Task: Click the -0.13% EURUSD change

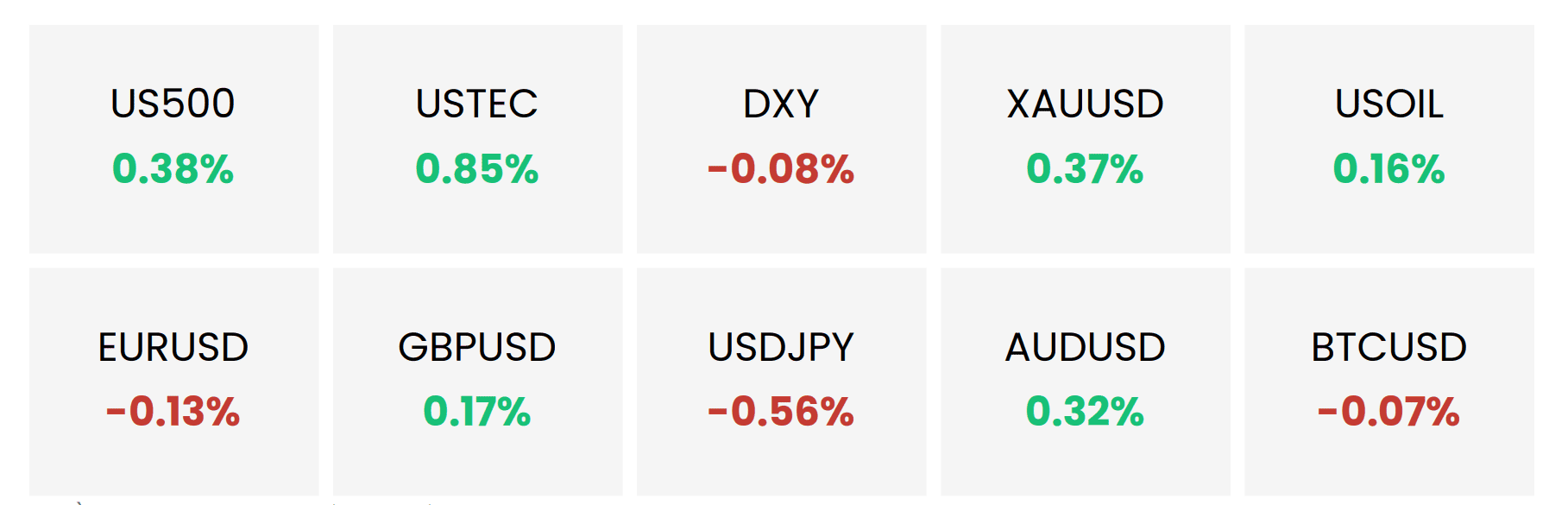Action: 173,412
